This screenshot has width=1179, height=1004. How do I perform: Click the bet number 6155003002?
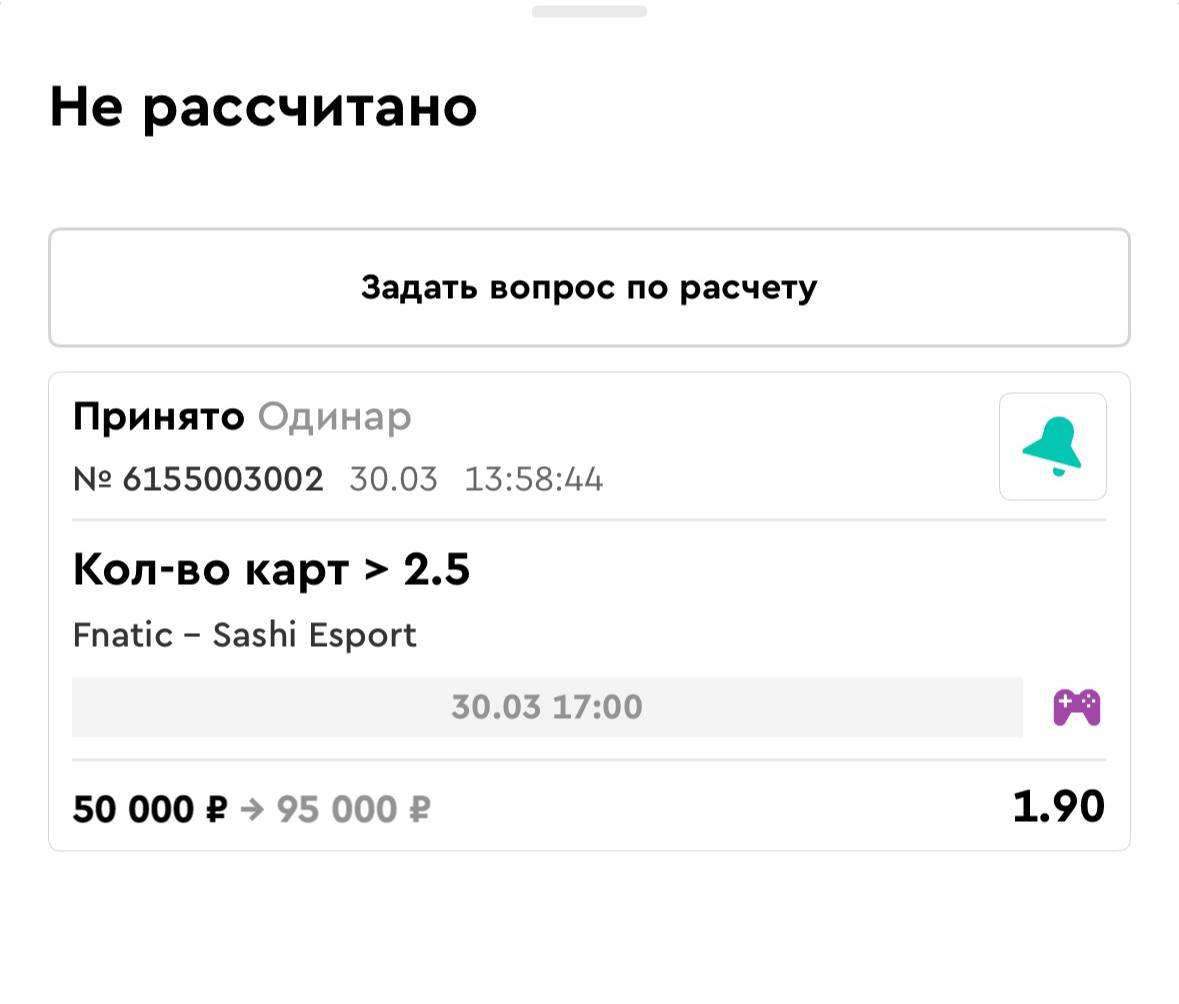click(x=223, y=480)
